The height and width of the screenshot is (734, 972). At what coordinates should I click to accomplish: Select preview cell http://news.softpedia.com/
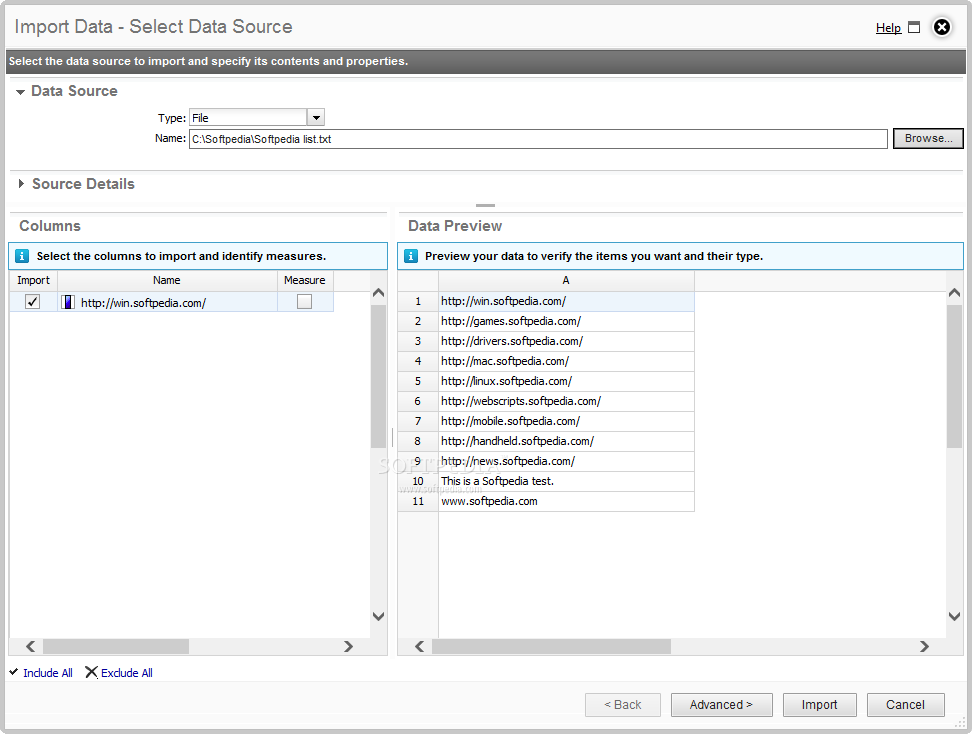click(566, 461)
